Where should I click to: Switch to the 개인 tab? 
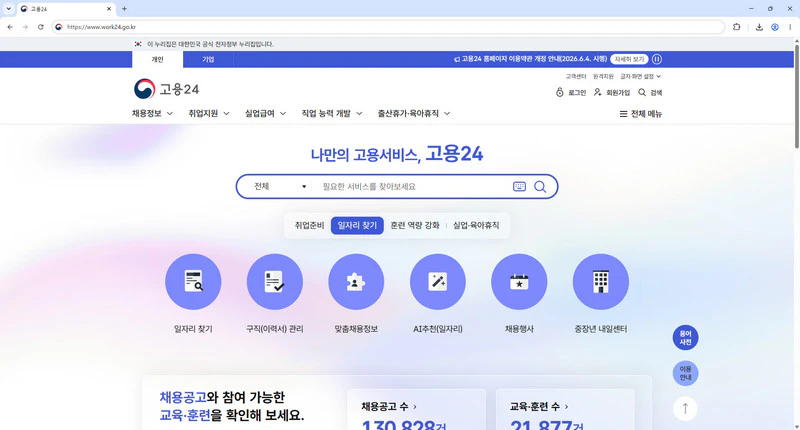(157, 60)
